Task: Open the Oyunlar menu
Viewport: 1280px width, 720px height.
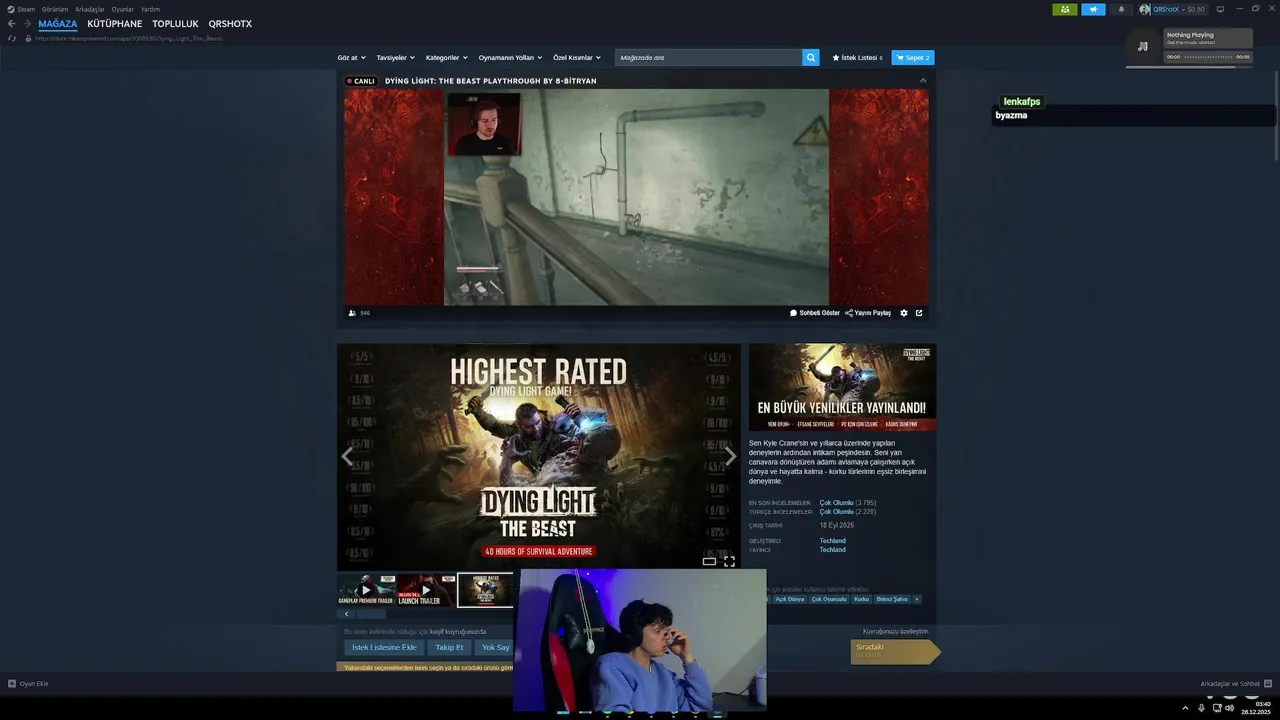Action: (123, 9)
